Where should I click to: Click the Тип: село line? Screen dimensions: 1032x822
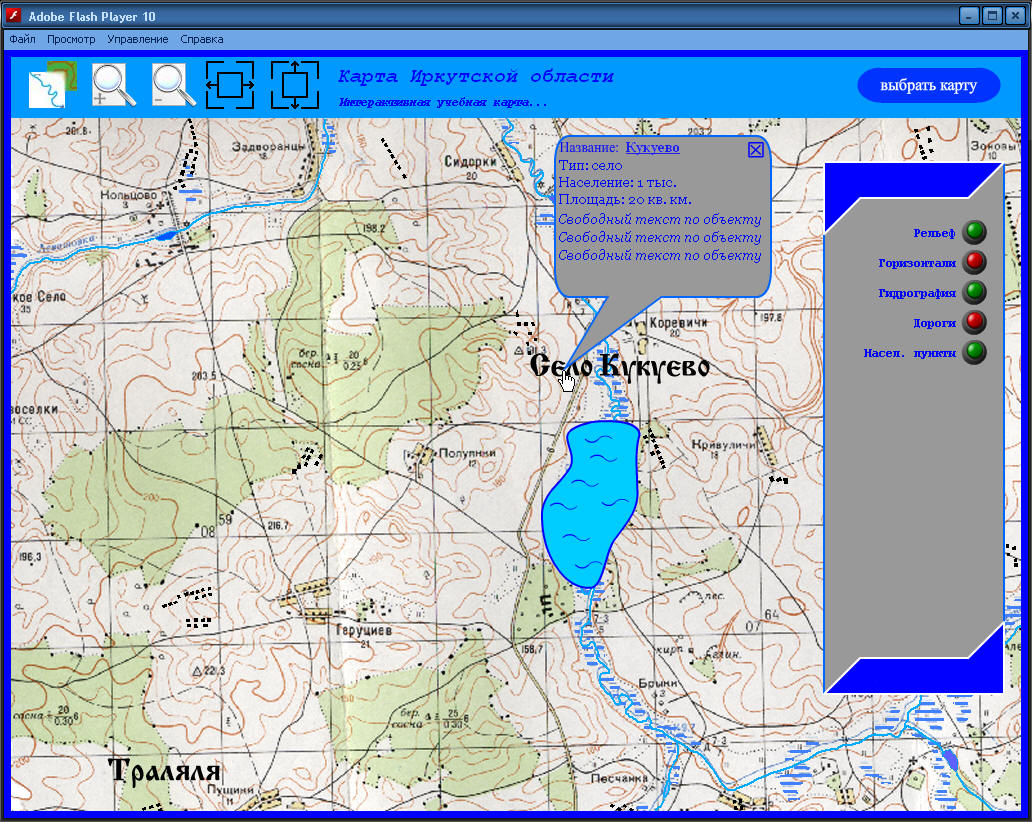(x=590, y=165)
